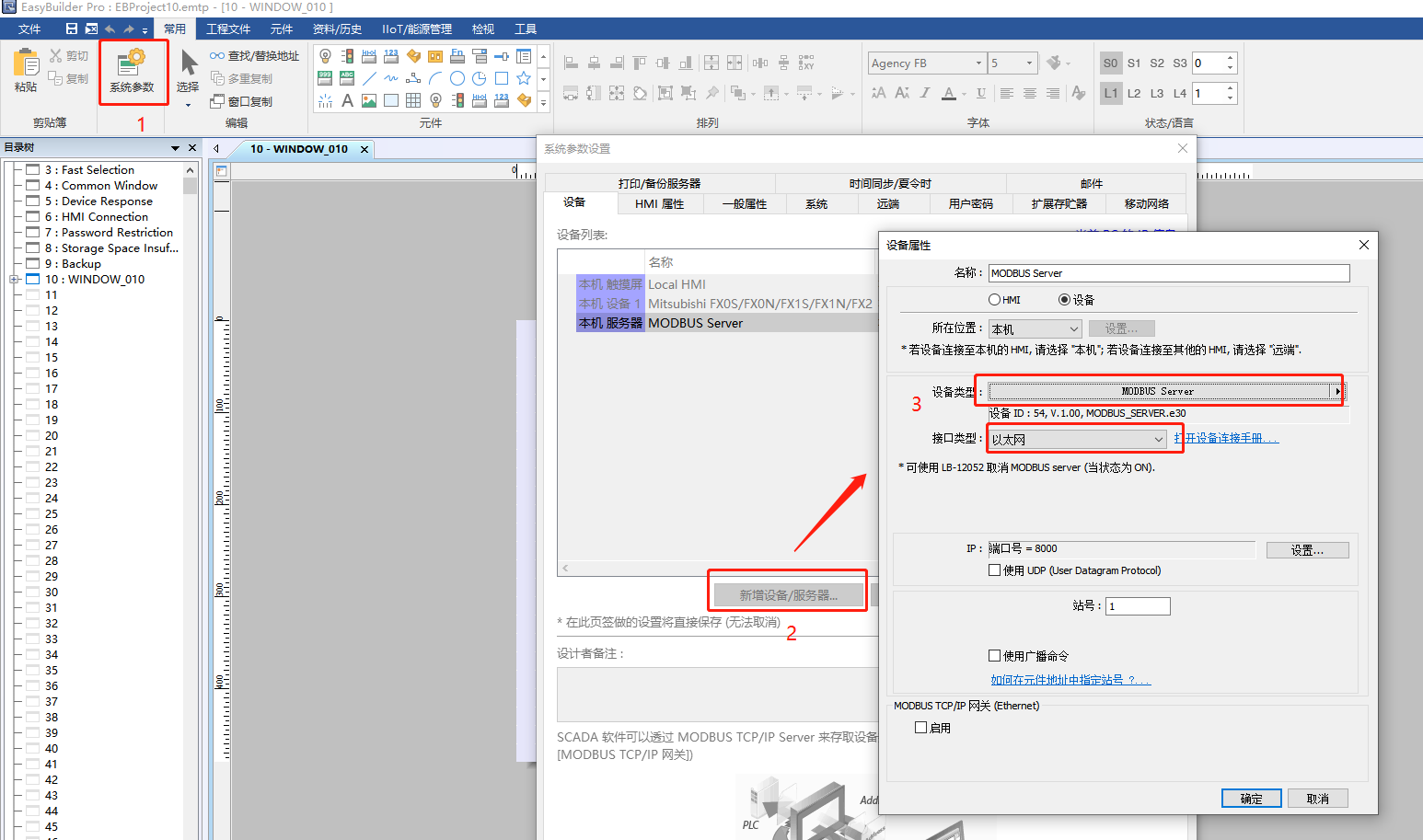Select the HMI radio button
The width and height of the screenshot is (1423, 840).
[x=995, y=300]
